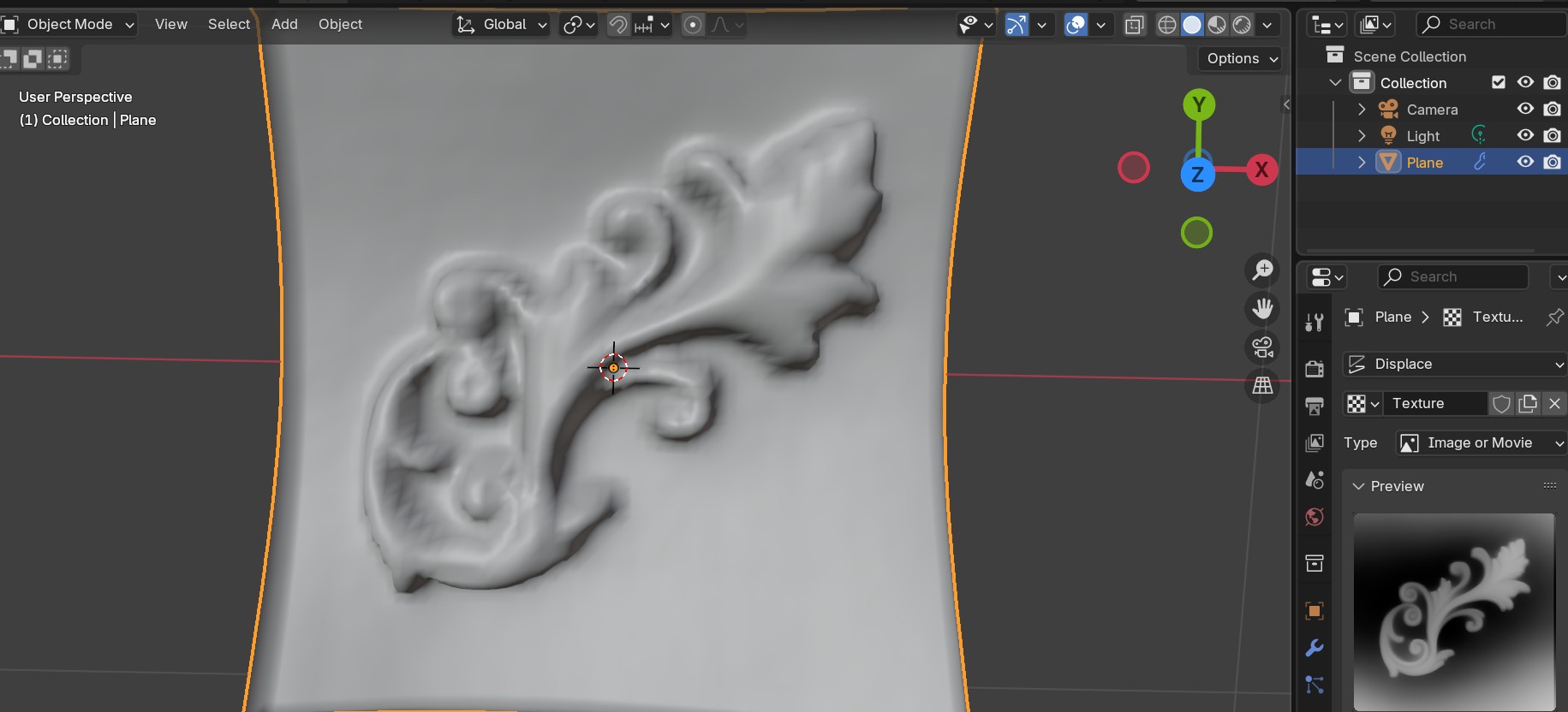Unlink the Texture data-block with X
This screenshot has height=712, width=1568.
(1554, 403)
